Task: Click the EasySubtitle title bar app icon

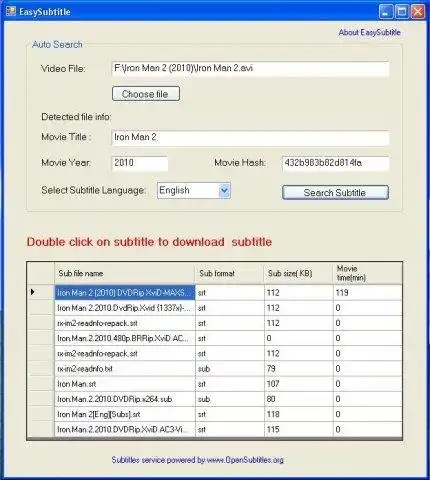Action: coord(11,11)
